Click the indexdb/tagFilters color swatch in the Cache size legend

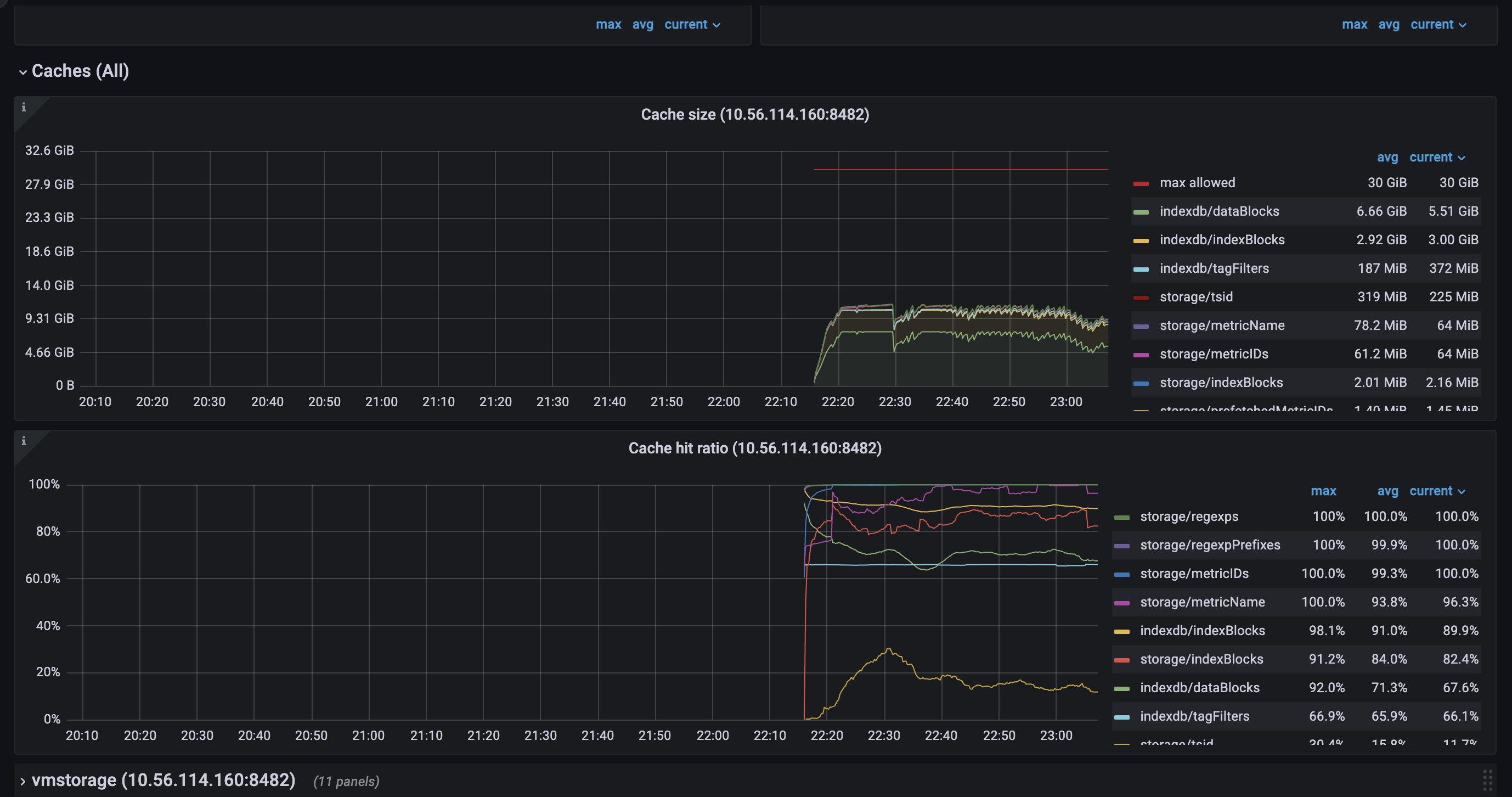pos(1141,269)
